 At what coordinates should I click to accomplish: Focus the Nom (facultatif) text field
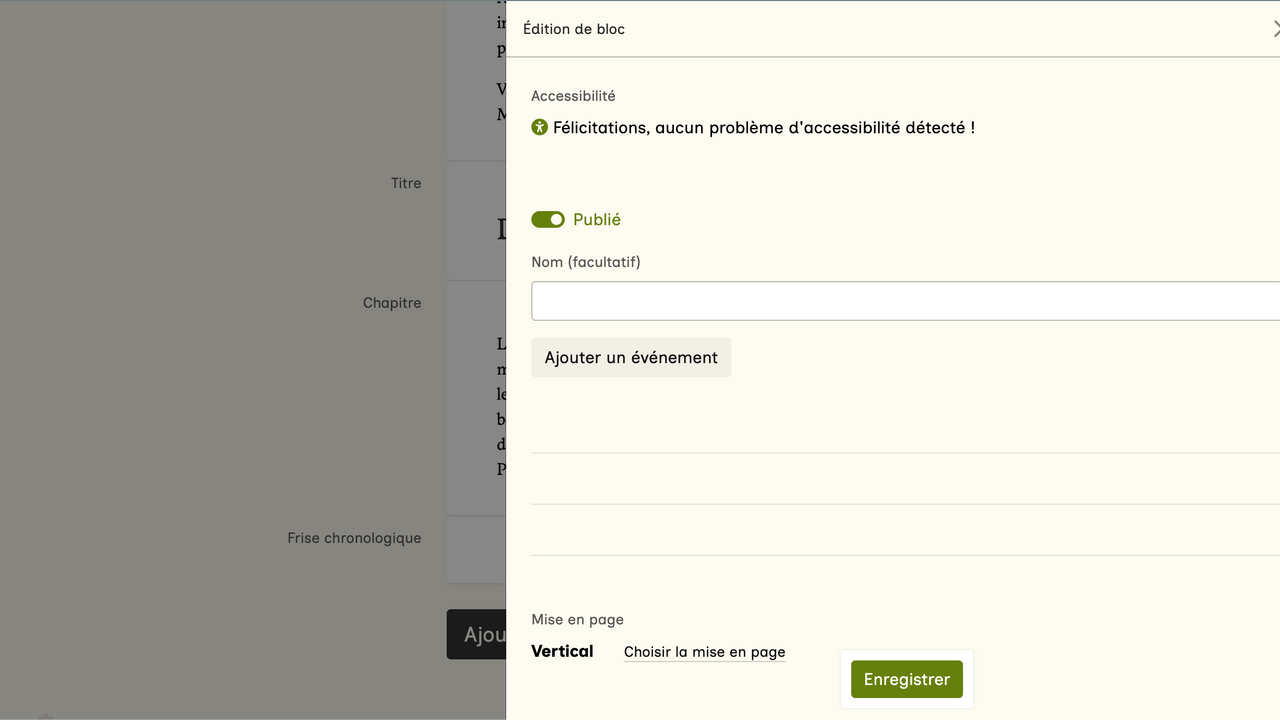(x=900, y=301)
